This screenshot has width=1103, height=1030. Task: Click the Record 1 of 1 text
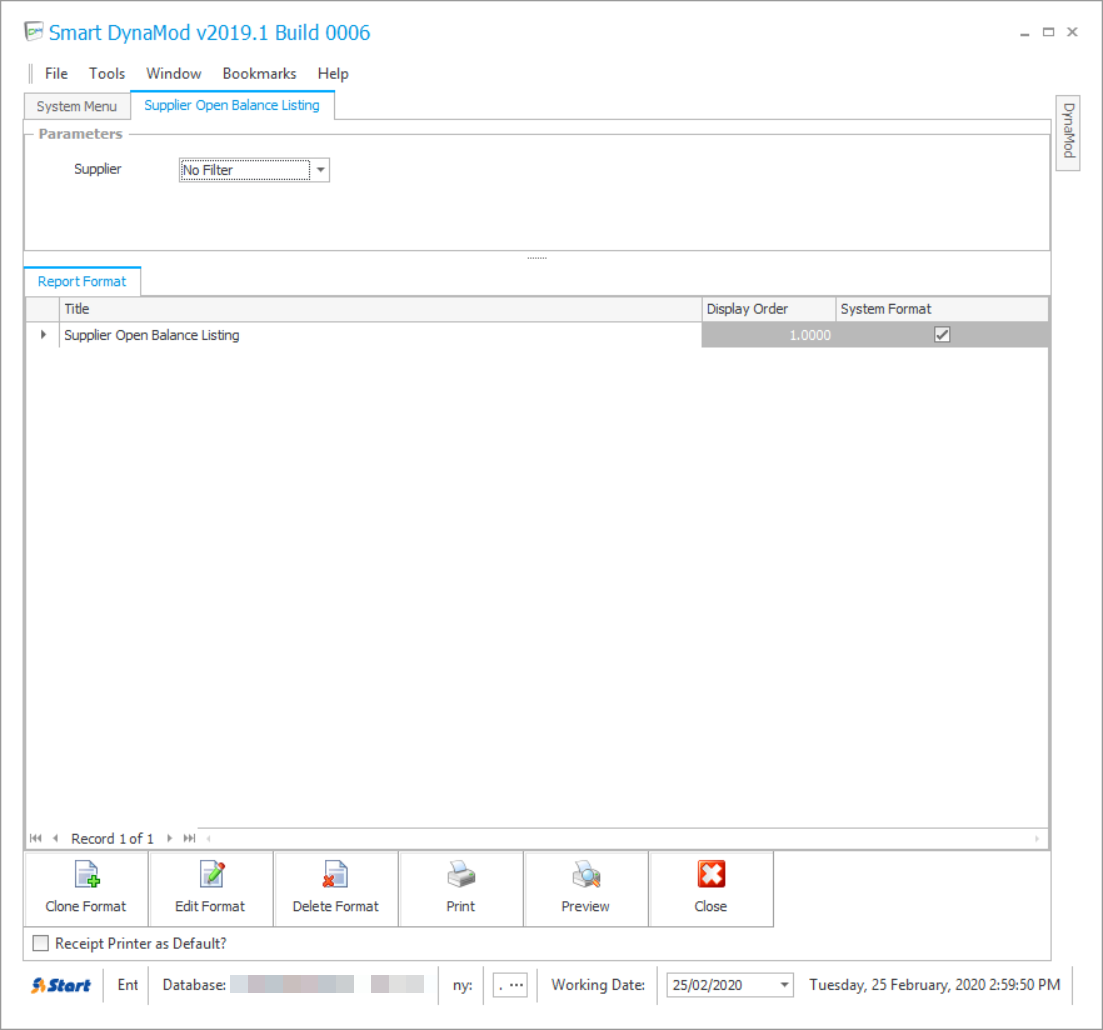click(113, 838)
